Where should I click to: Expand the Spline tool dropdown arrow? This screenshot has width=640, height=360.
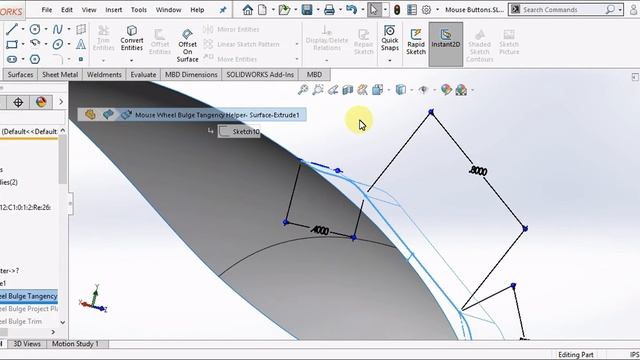point(69,29)
